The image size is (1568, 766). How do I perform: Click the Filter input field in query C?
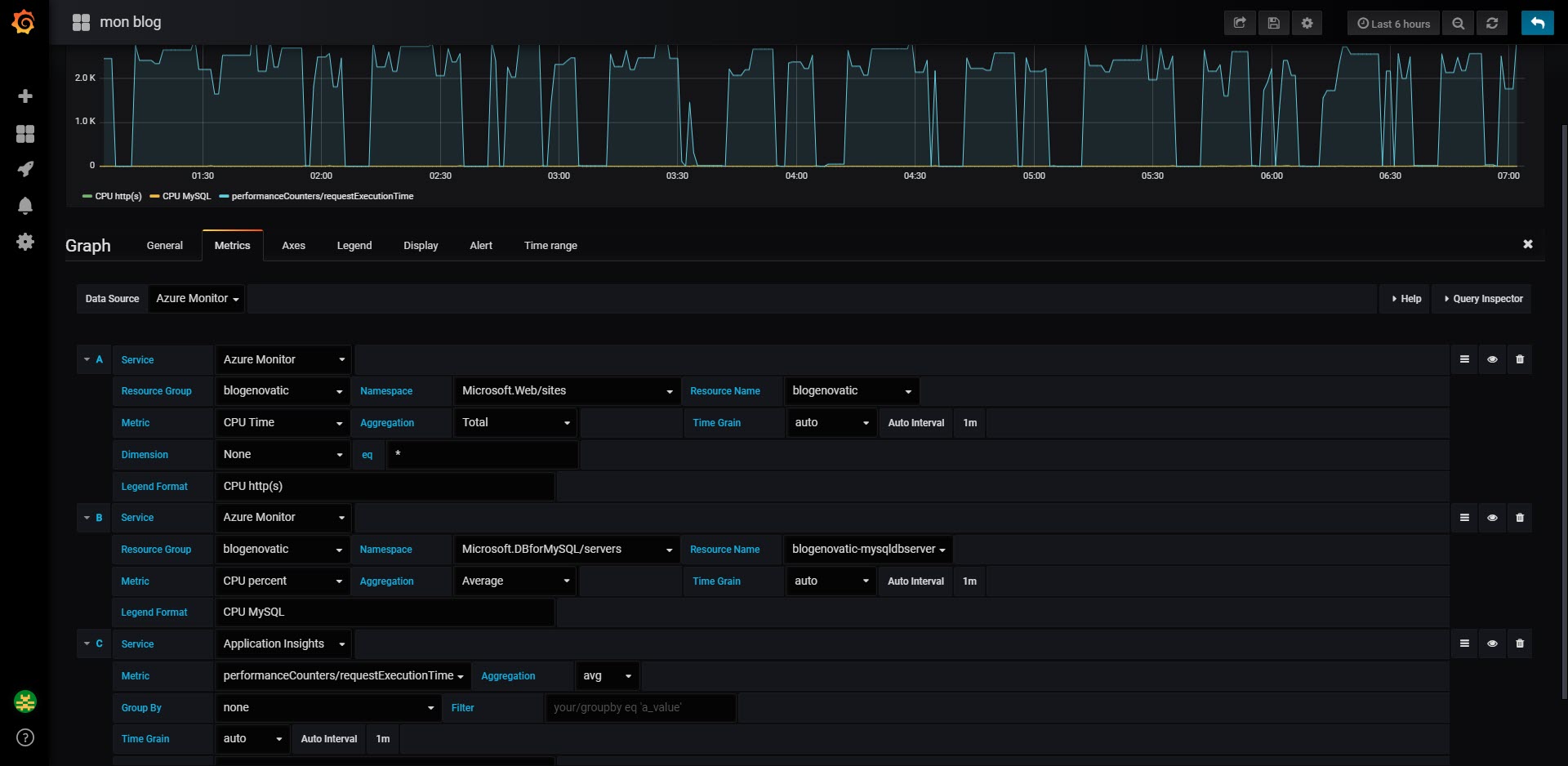click(x=641, y=708)
